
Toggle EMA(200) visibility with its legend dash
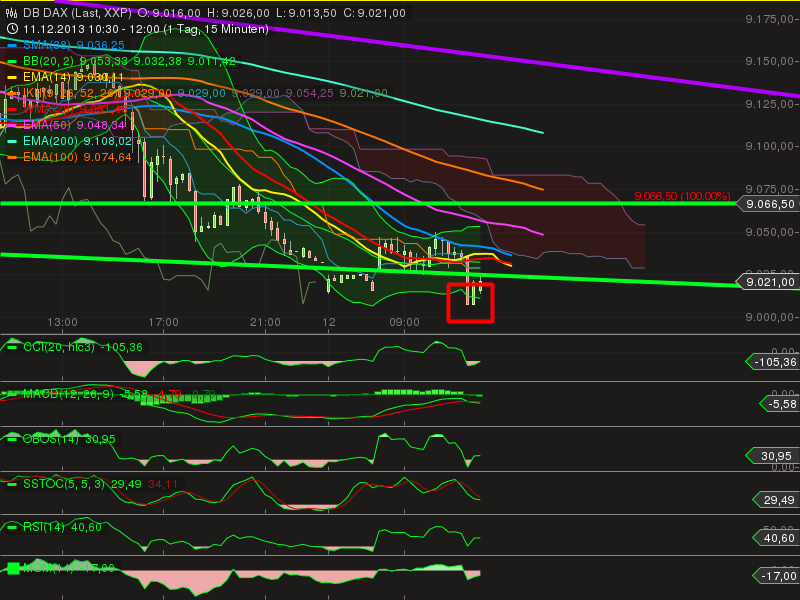point(11,141)
